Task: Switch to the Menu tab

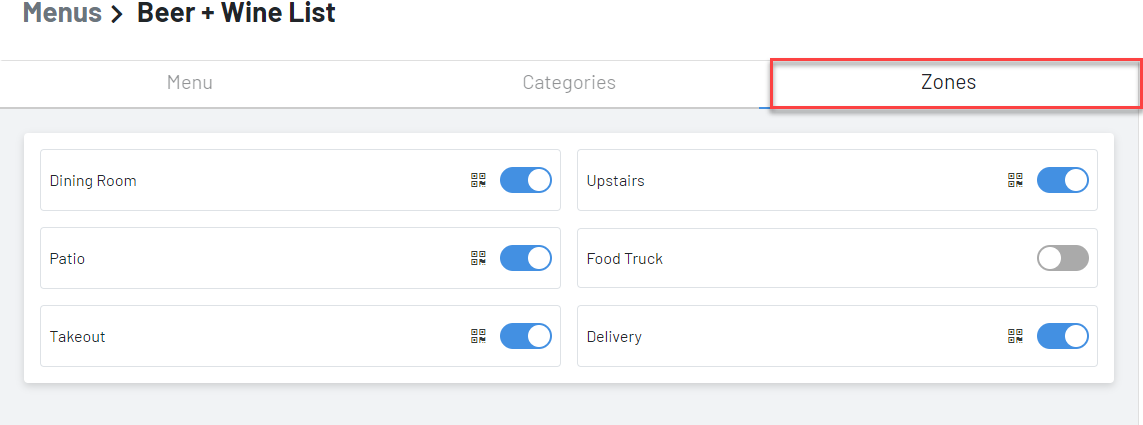Action: click(190, 82)
